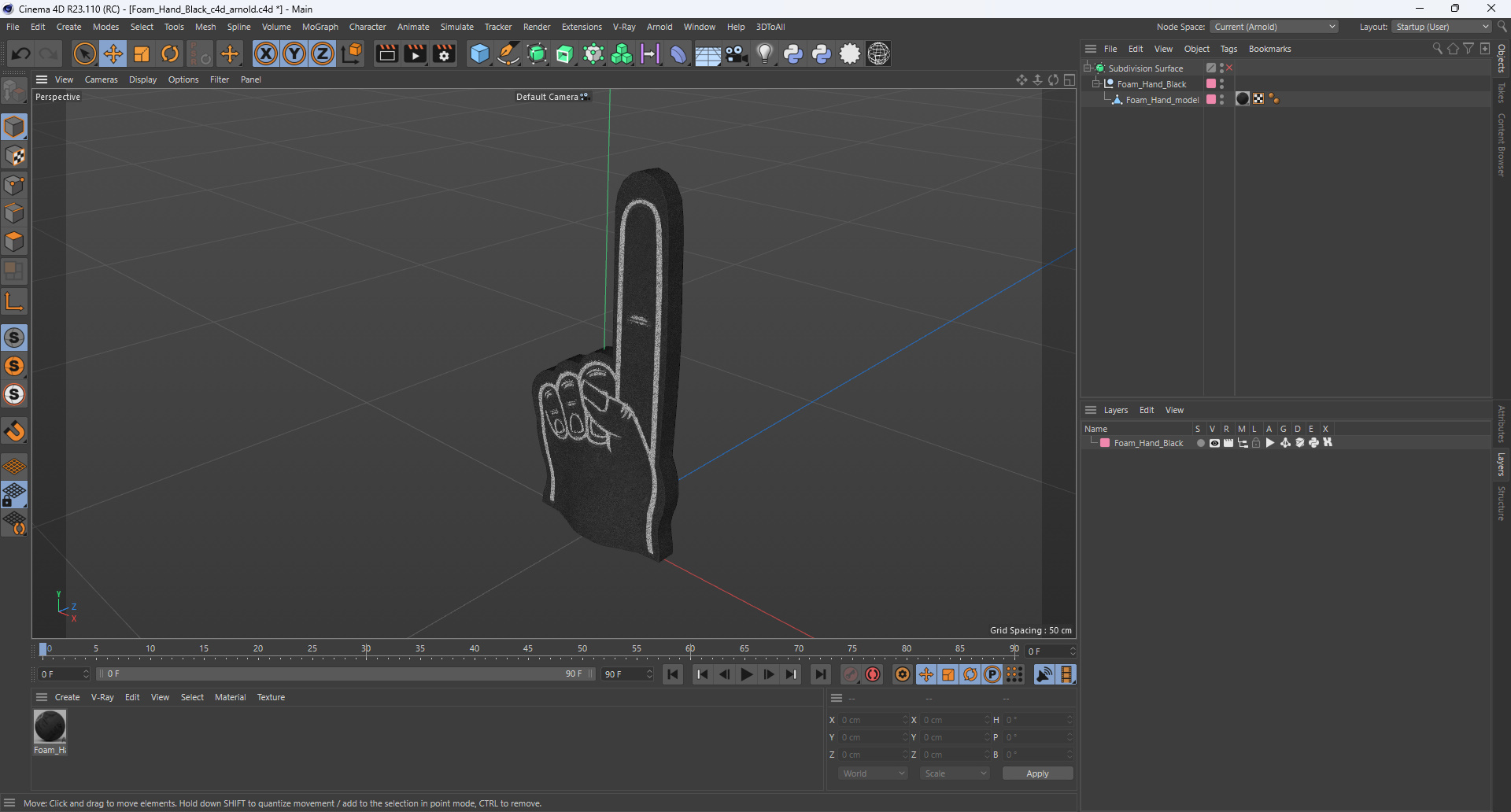Switch to Texture mode checkered cube
Screen dimensions: 1511x812
pyautogui.click(x=14, y=156)
